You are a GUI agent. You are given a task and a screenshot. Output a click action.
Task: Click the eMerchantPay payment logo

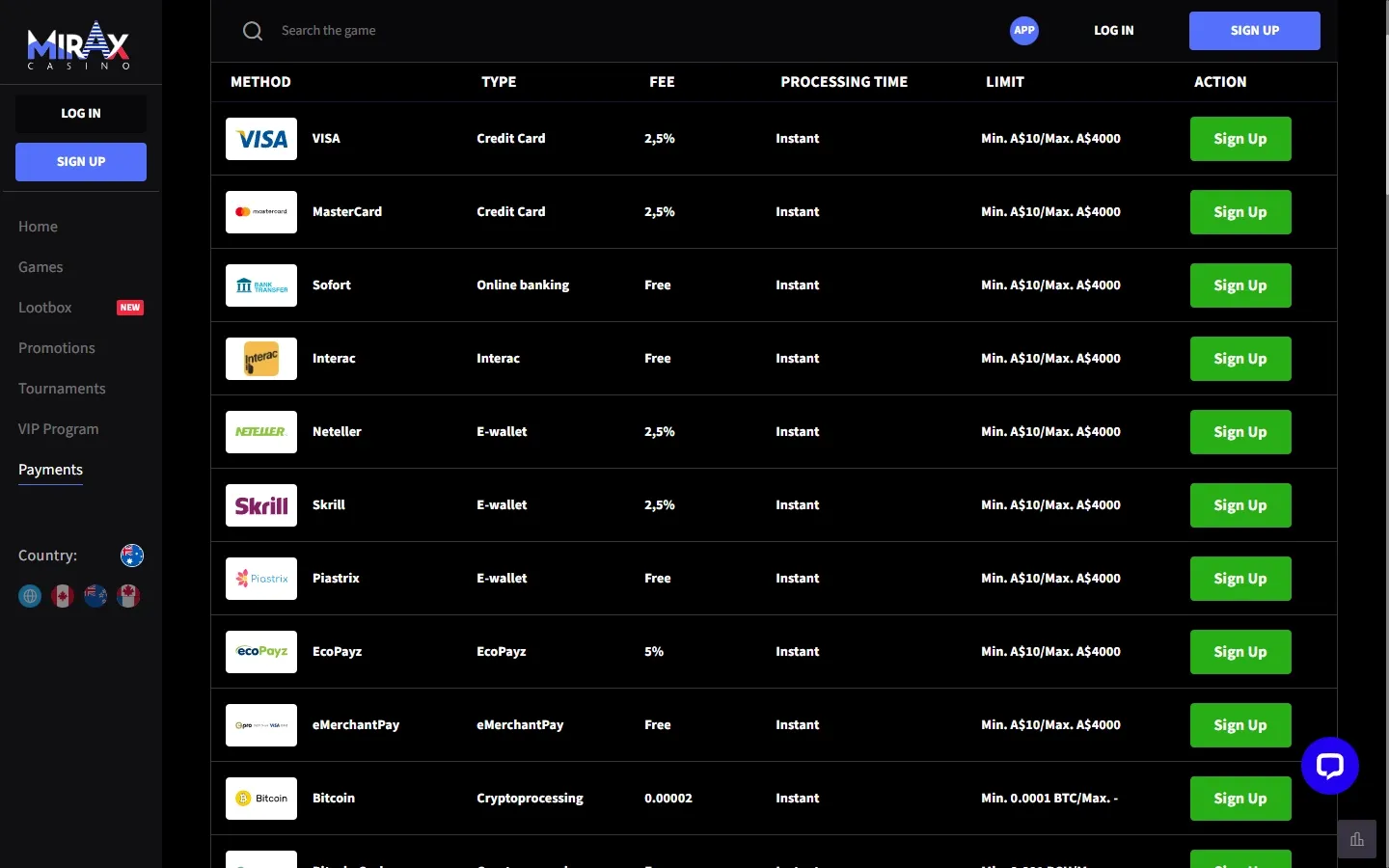[261, 725]
